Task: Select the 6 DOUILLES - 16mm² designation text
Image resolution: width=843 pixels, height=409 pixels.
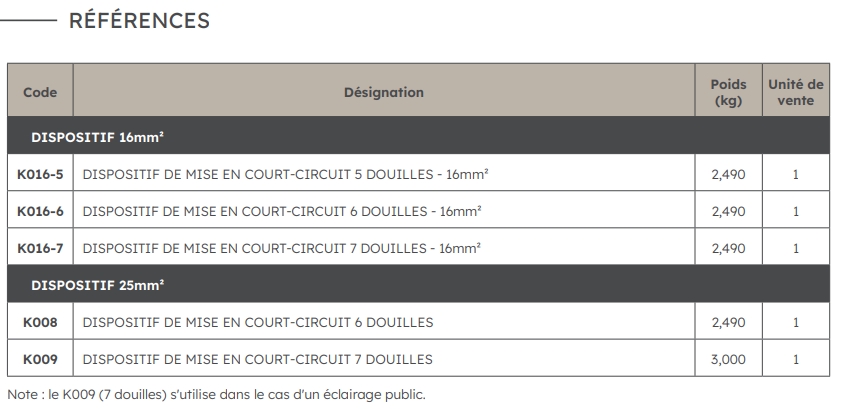Action: point(282,211)
